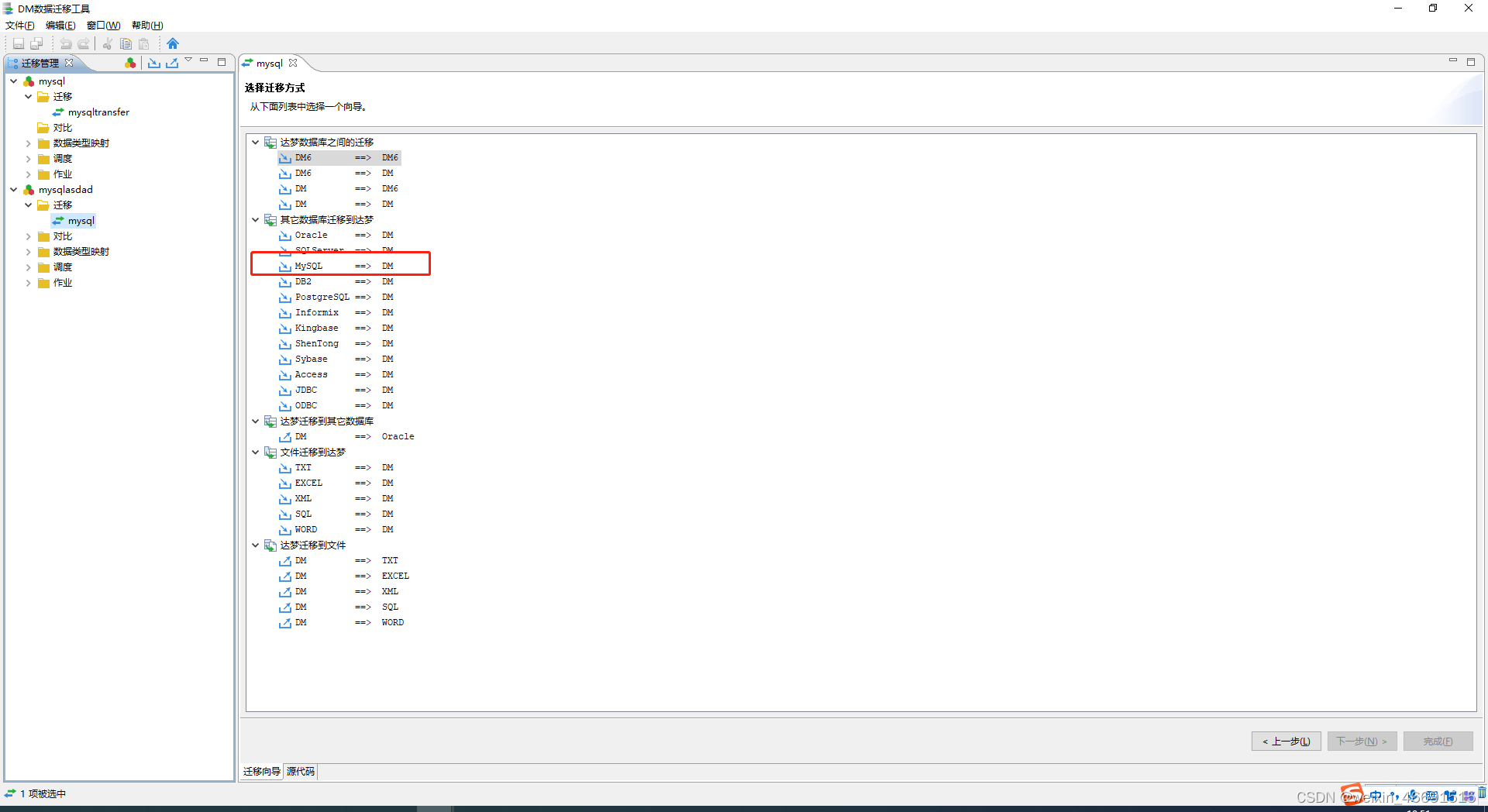This screenshot has width=1488, height=812.
Task: Open the 窗口(W) menu
Action: (x=103, y=26)
